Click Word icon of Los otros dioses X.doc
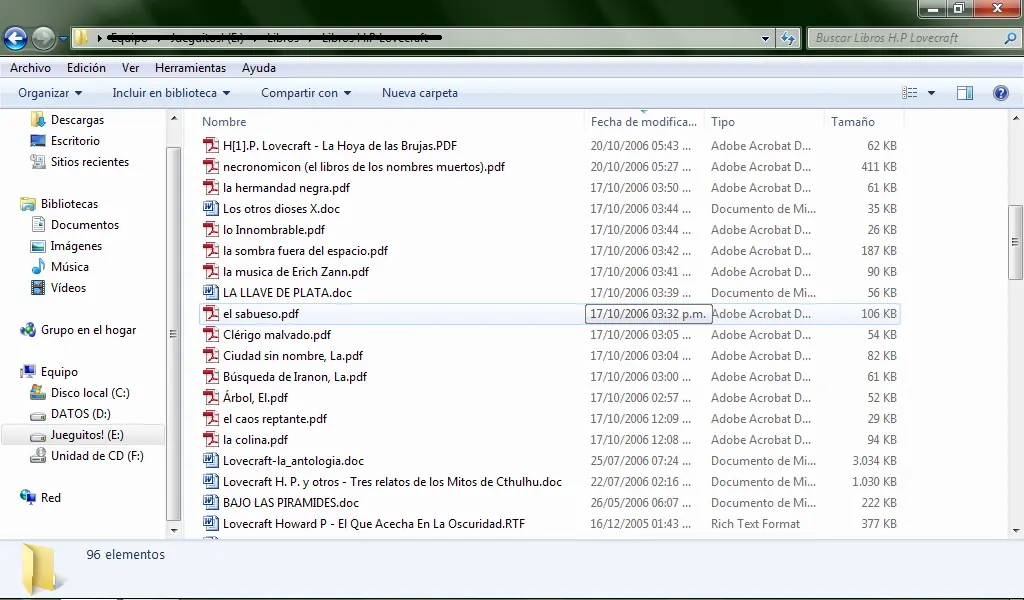1024x600 pixels. pyautogui.click(x=210, y=208)
